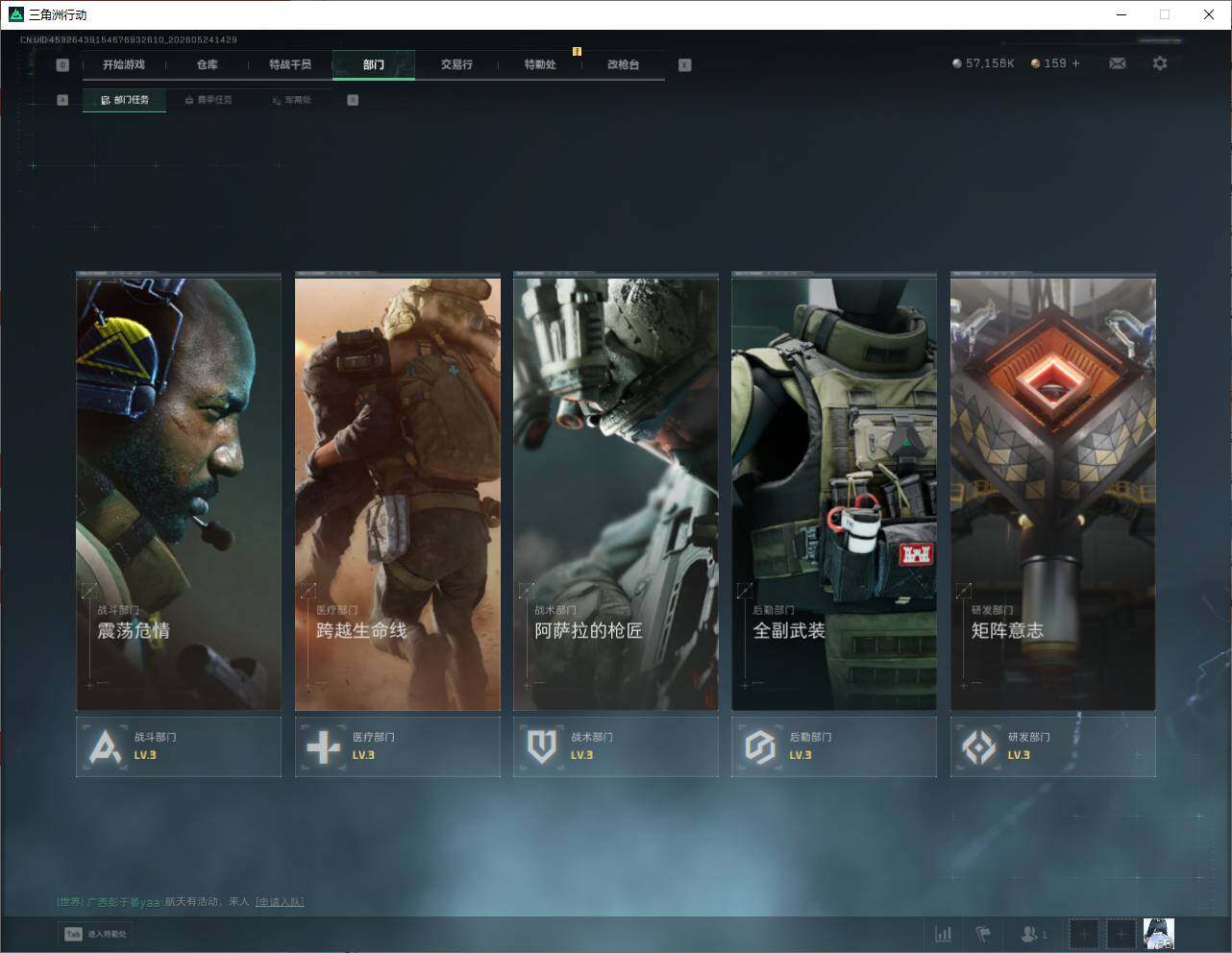The height and width of the screenshot is (953, 1232).
Task: Click the first empty squad plus slot
Action: point(1083,934)
